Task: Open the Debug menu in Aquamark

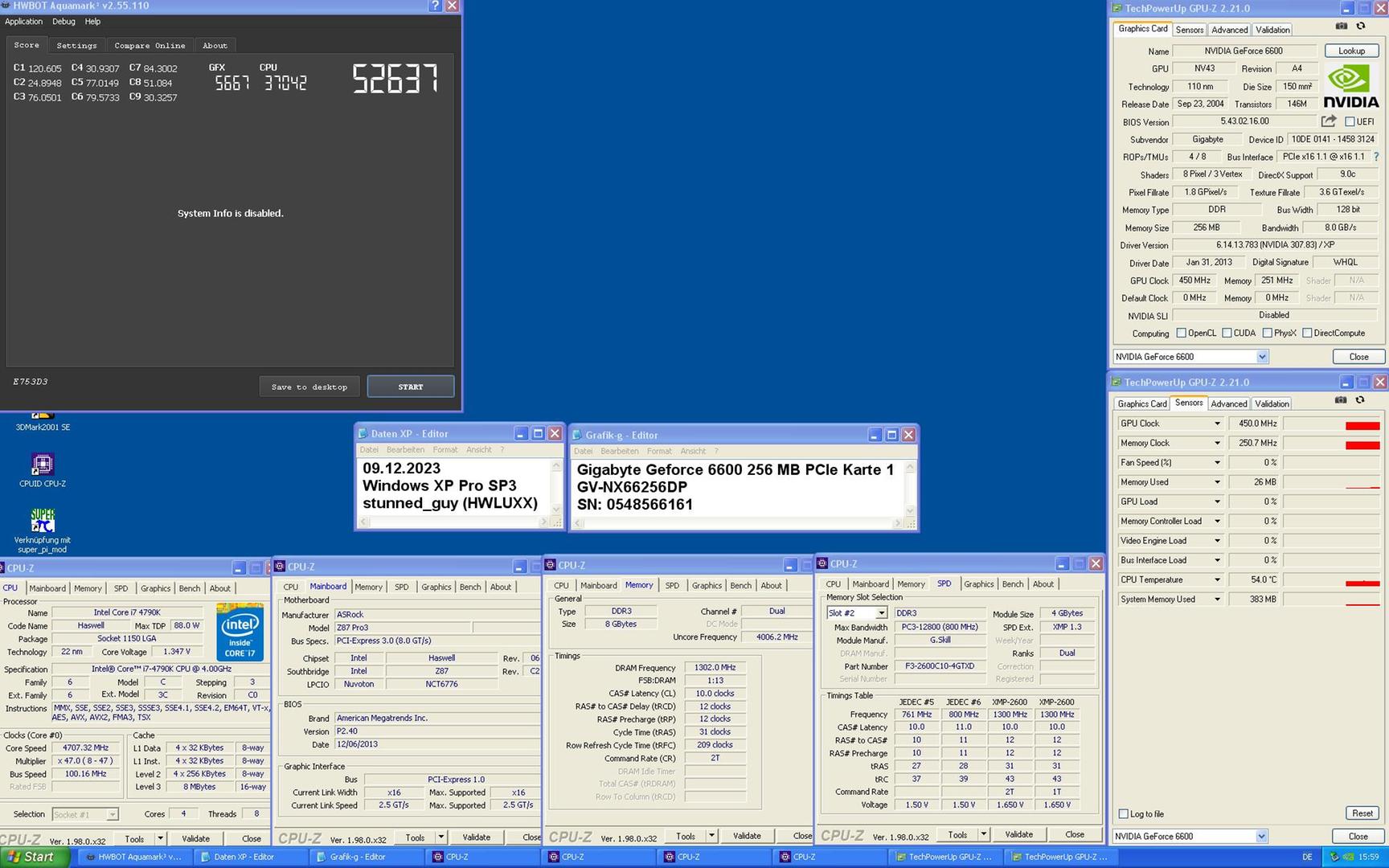Action: (64, 22)
